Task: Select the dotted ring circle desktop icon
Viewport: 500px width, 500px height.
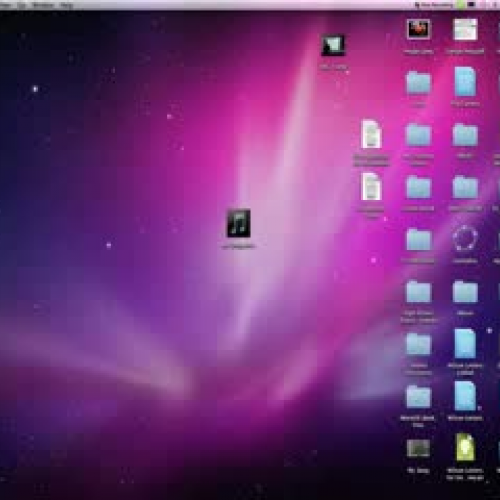Action: (x=465, y=238)
